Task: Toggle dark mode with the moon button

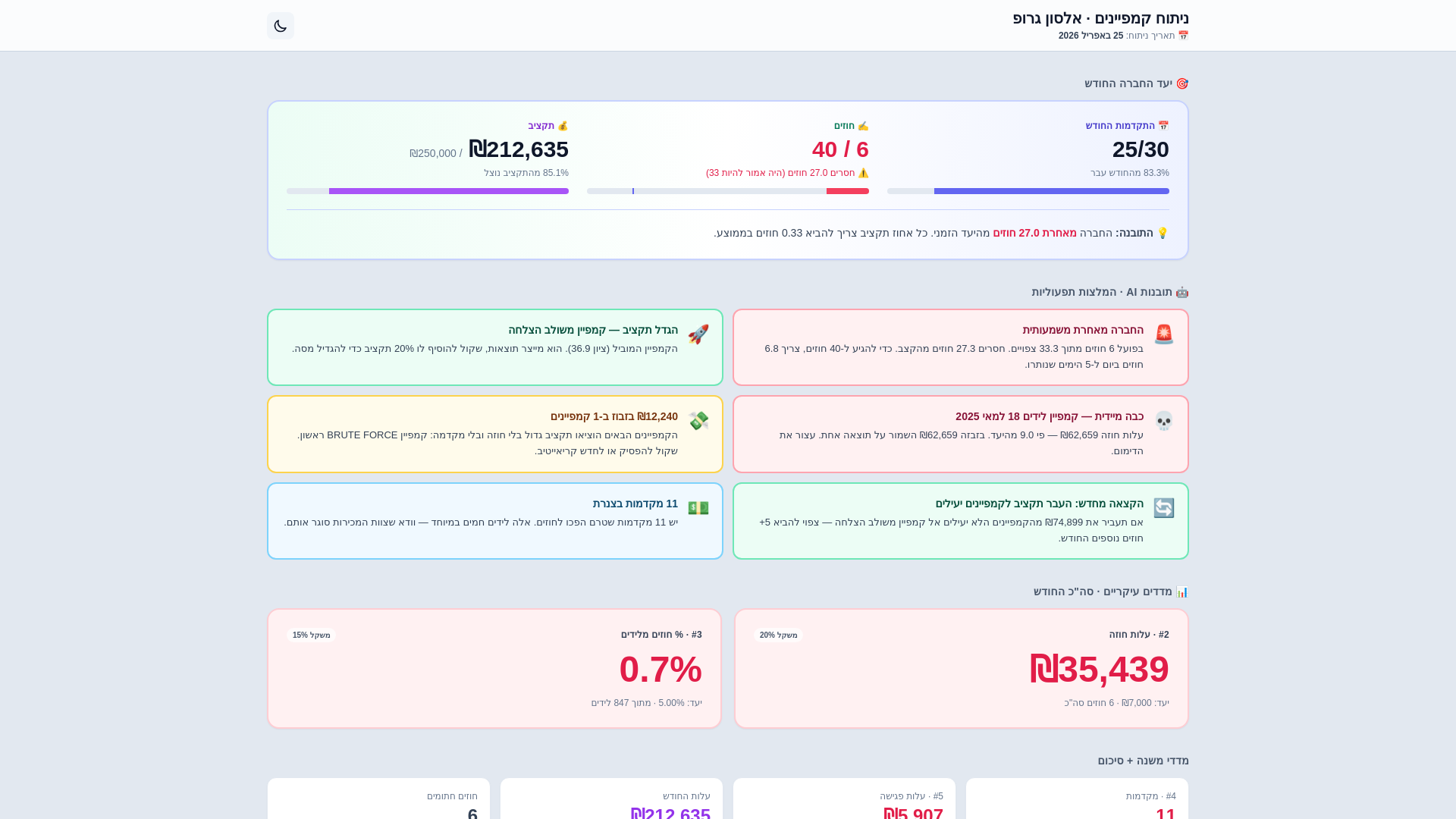Action: pyautogui.click(x=281, y=26)
